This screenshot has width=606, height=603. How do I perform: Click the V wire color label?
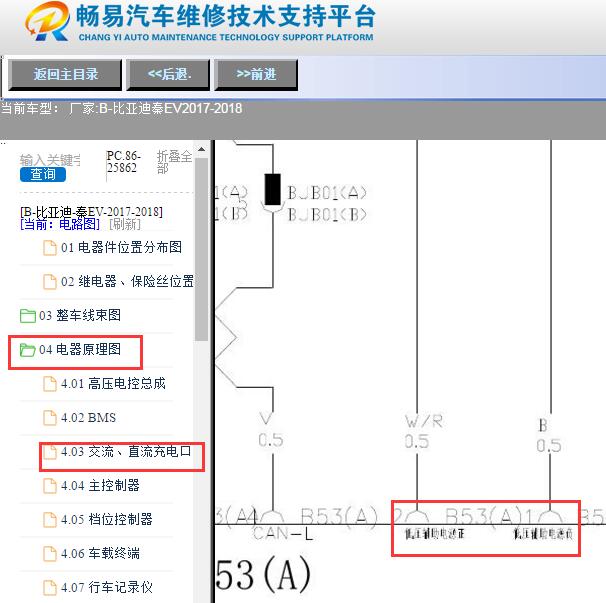click(x=266, y=419)
